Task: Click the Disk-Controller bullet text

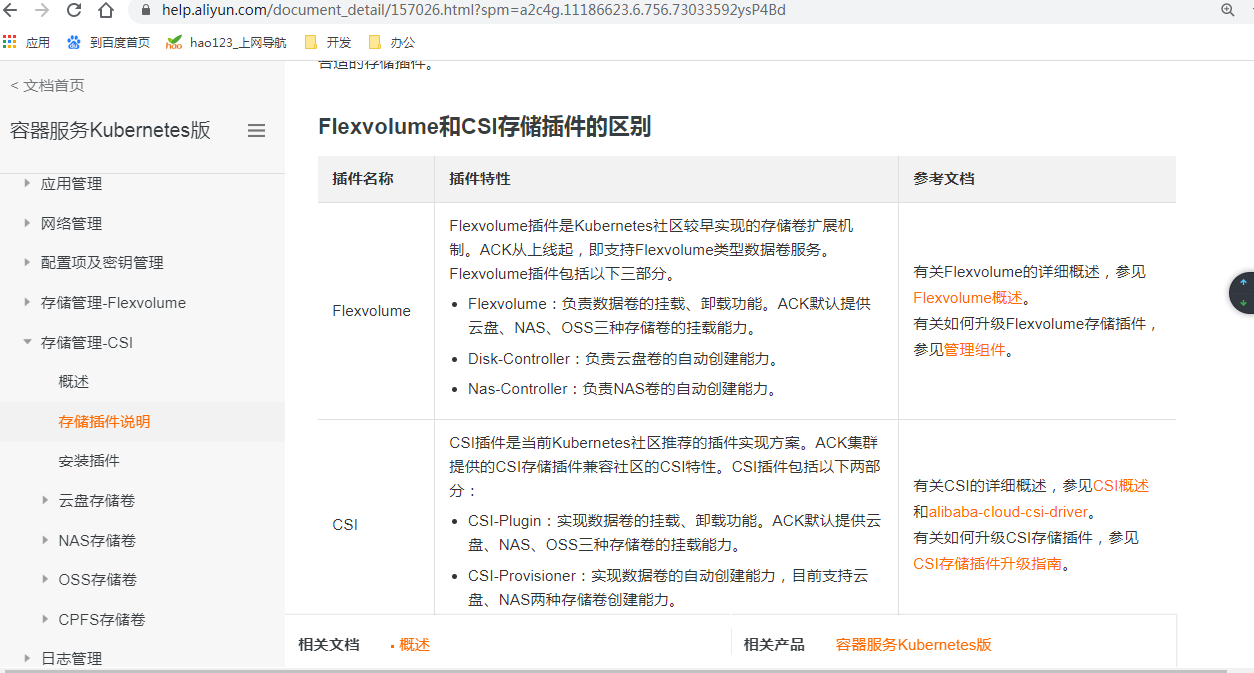Action: point(623,358)
